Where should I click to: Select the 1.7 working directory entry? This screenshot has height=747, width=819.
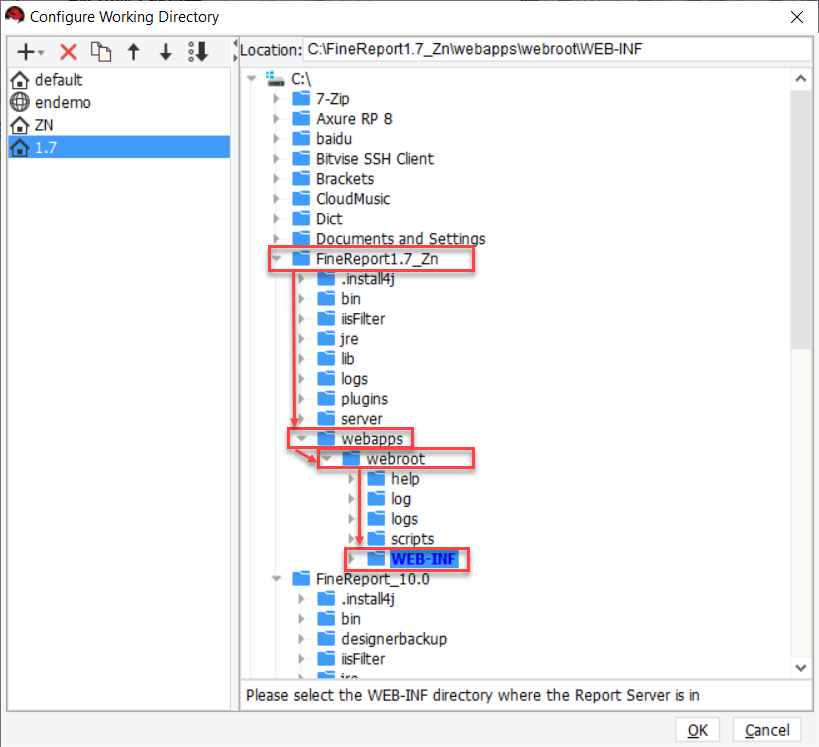[x=119, y=147]
